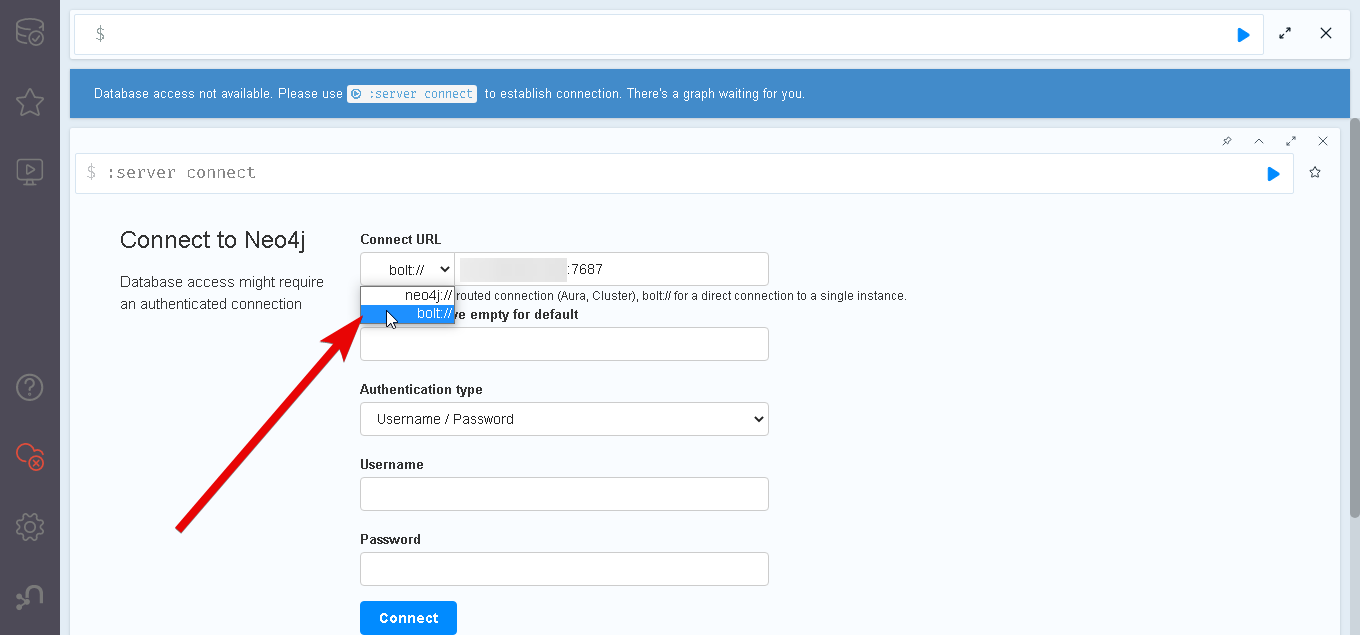
Task: Click the Connect URL host field
Action: [611, 270]
